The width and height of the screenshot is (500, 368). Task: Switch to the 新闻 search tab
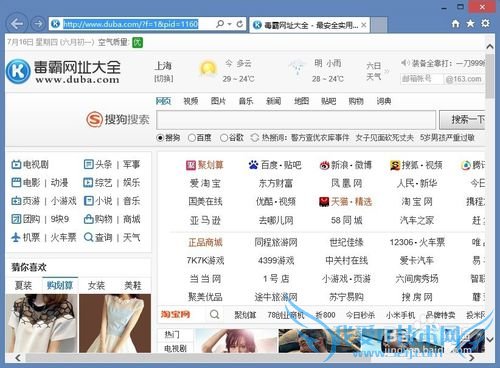click(x=274, y=101)
